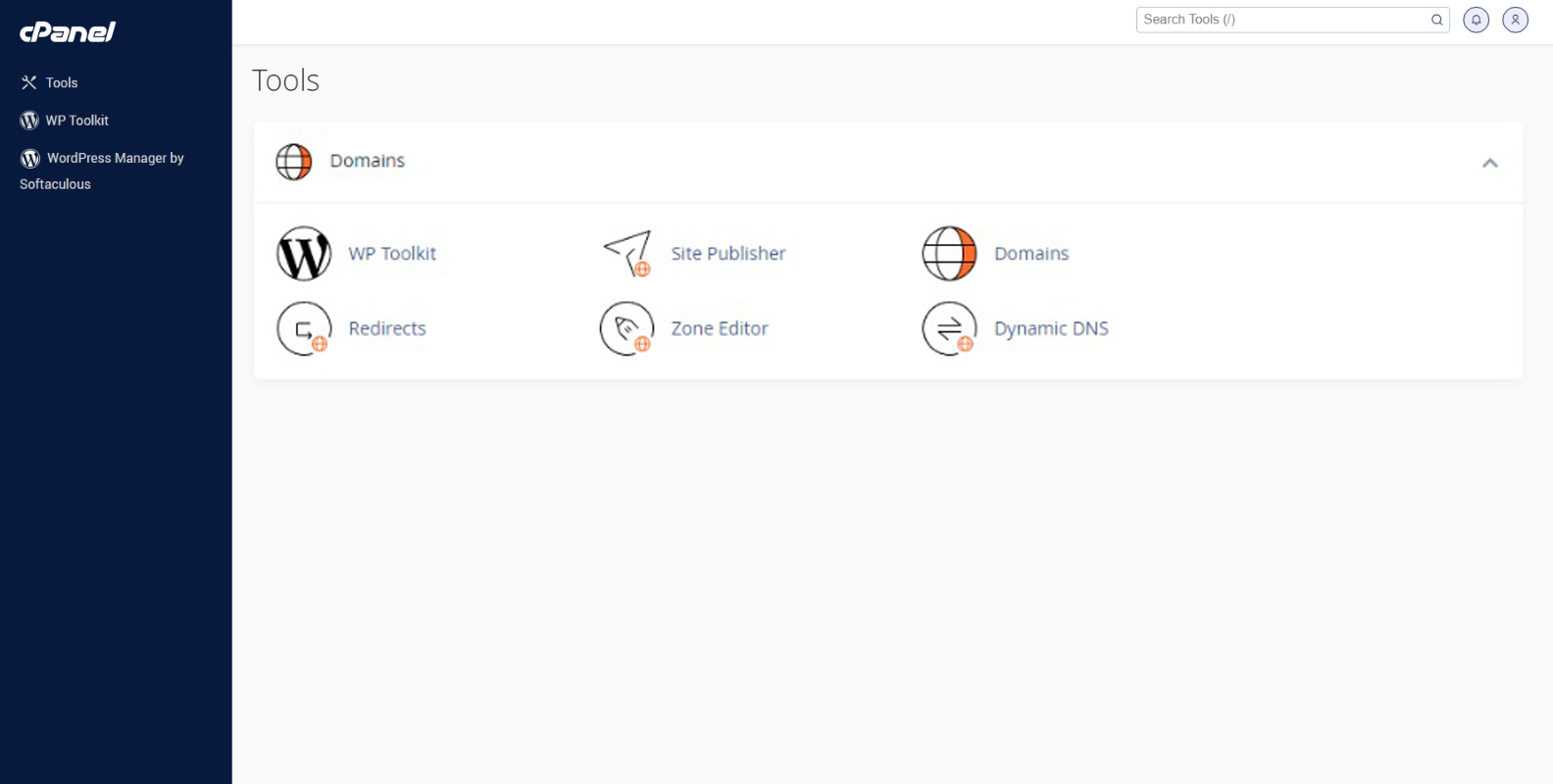
Task: Open the Redirects text link
Action: point(387,328)
